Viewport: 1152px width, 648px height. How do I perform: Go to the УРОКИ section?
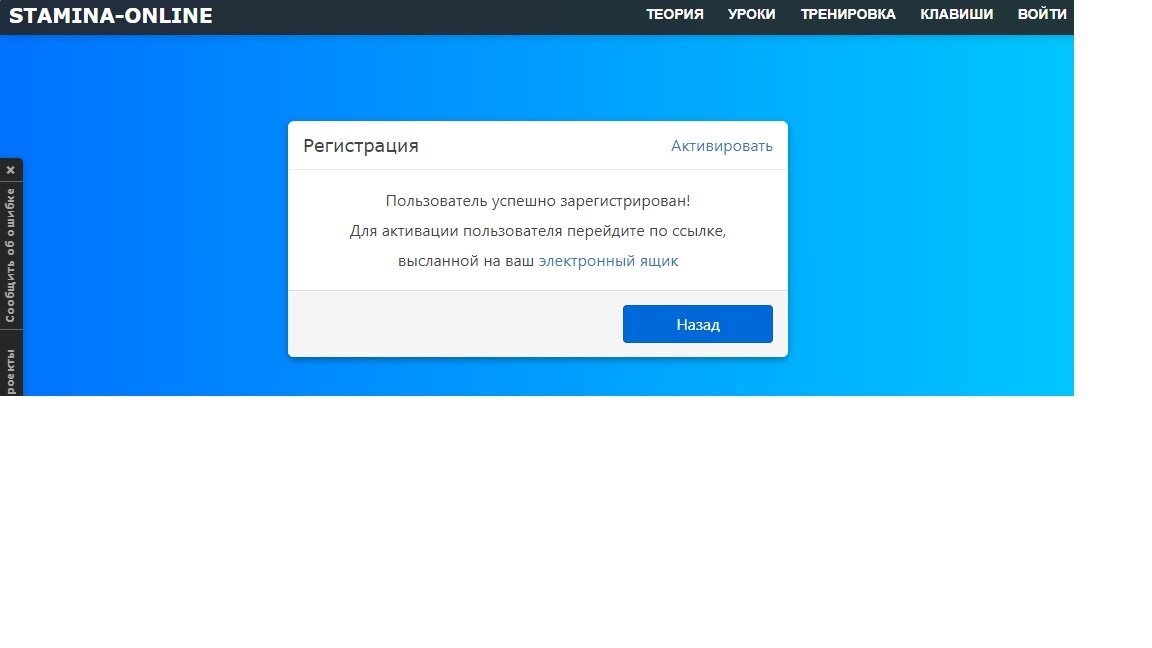pyautogui.click(x=751, y=15)
